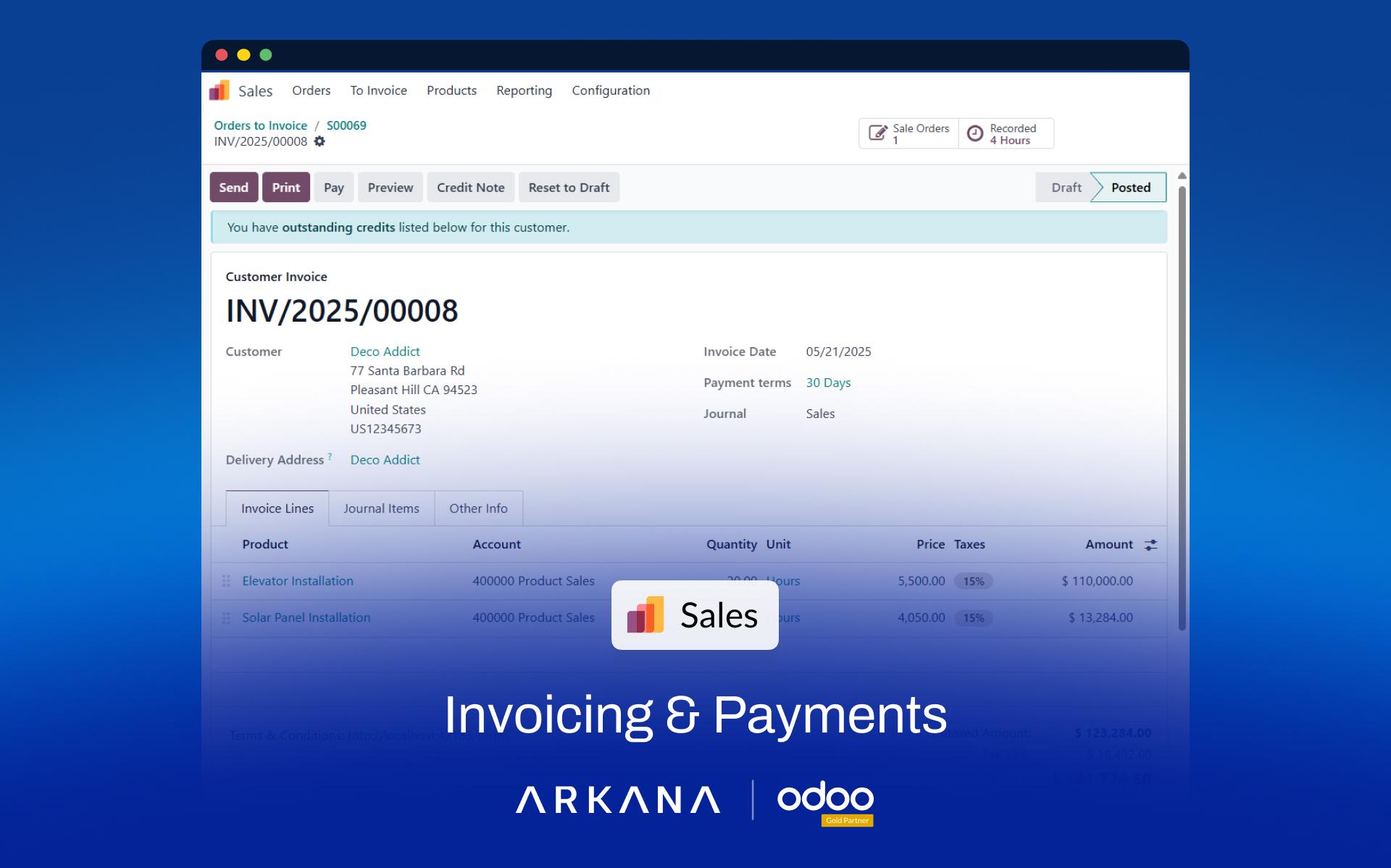
Task: Click the $ 110,000.00 amount cell
Action: pyautogui.click(x=1097, y=581)
